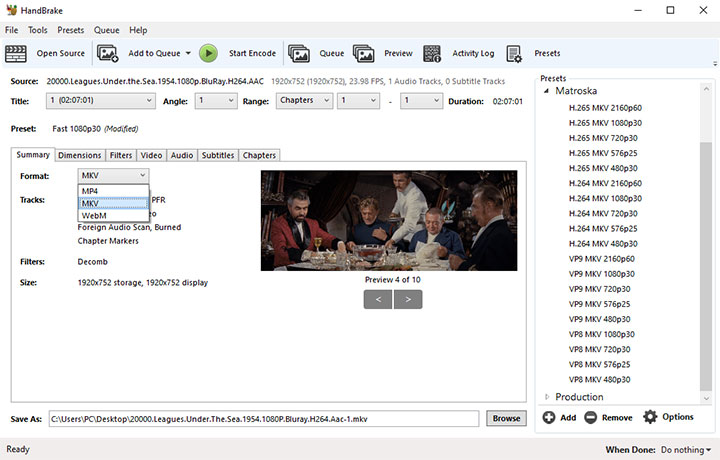Switch to the Video tab

(151, 155)
